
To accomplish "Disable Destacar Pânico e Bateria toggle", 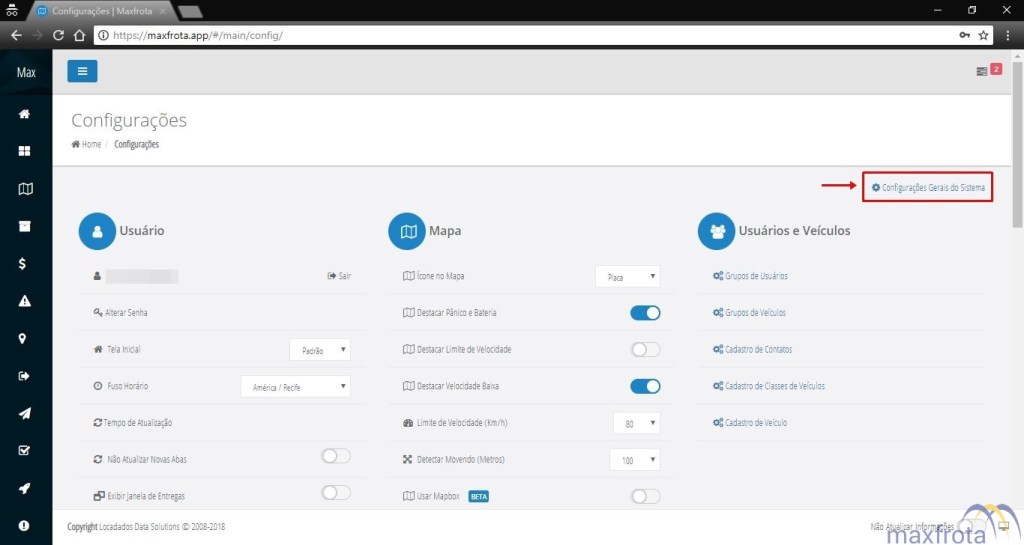I will (x=645, y=313).
